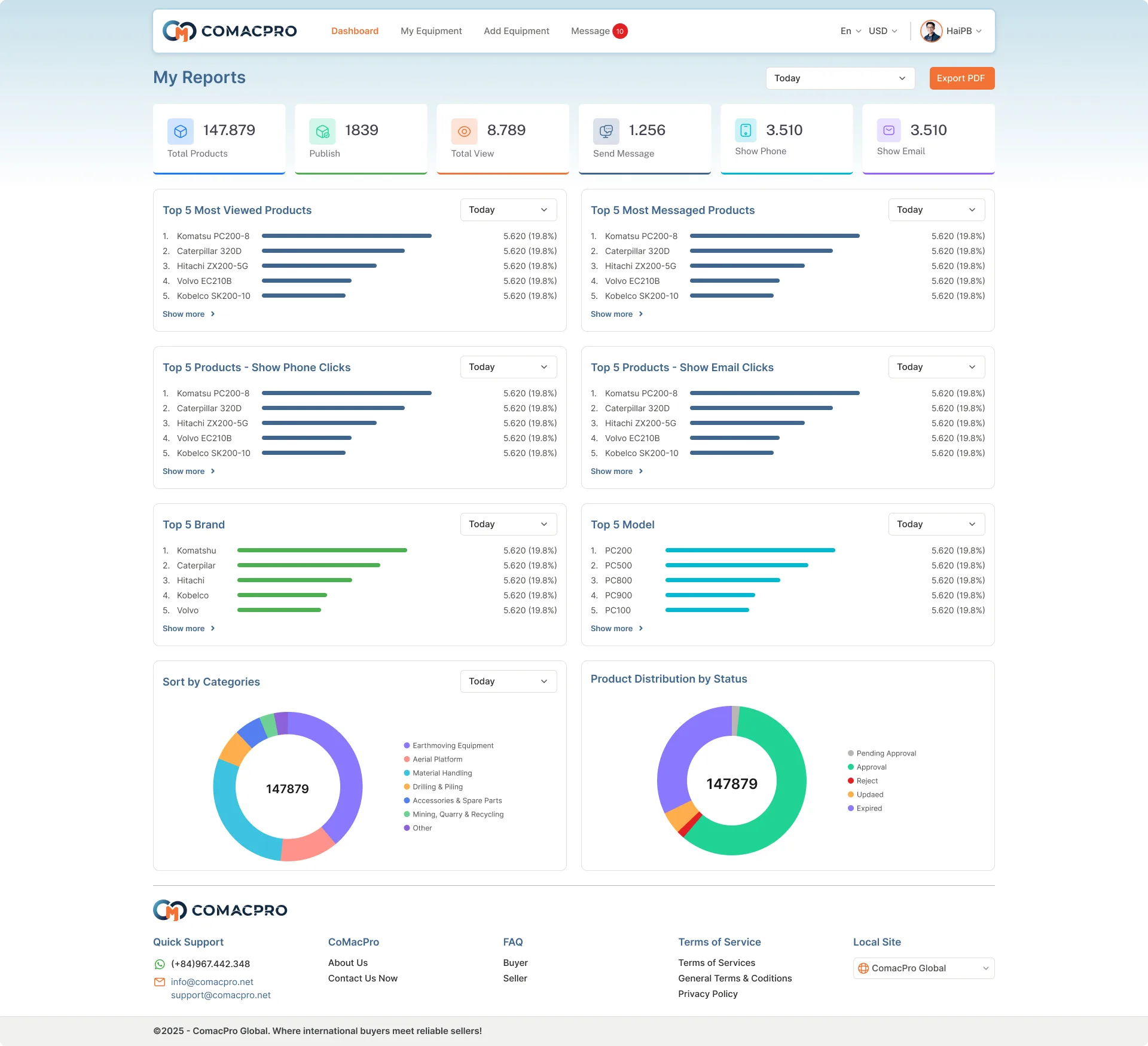Screen dimensions: 1148x1046
Task: Click the Export PDF button
Action: (x=961, y=78)
